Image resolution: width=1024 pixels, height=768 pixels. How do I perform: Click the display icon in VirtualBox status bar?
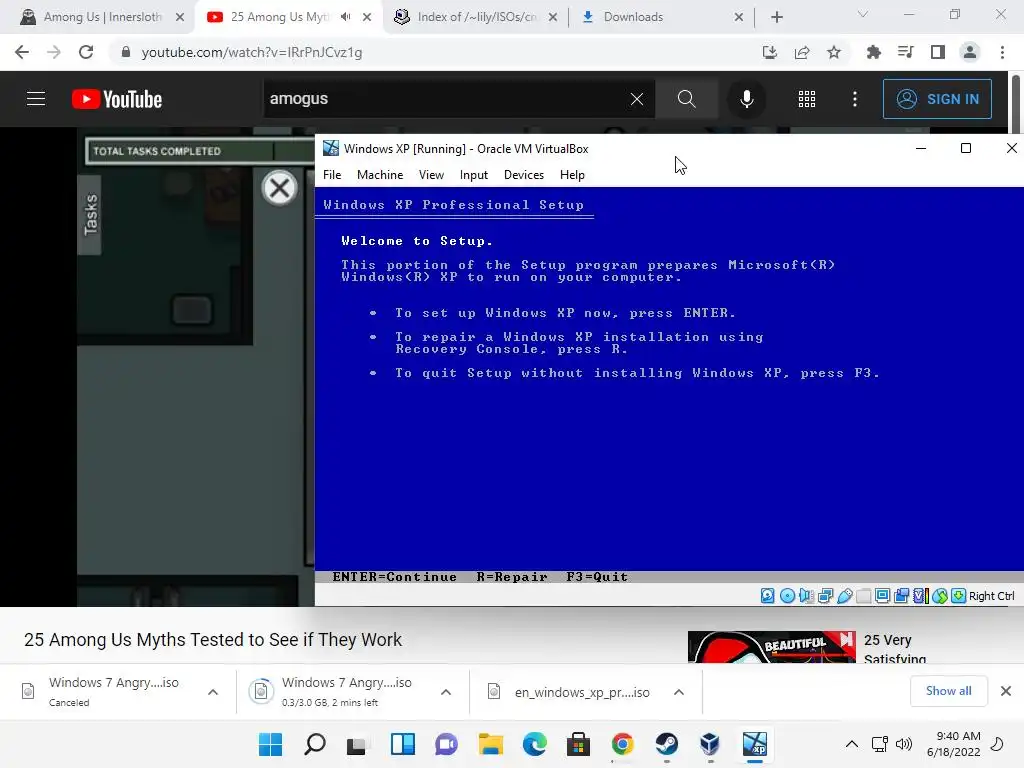click(x=882, y=596)
